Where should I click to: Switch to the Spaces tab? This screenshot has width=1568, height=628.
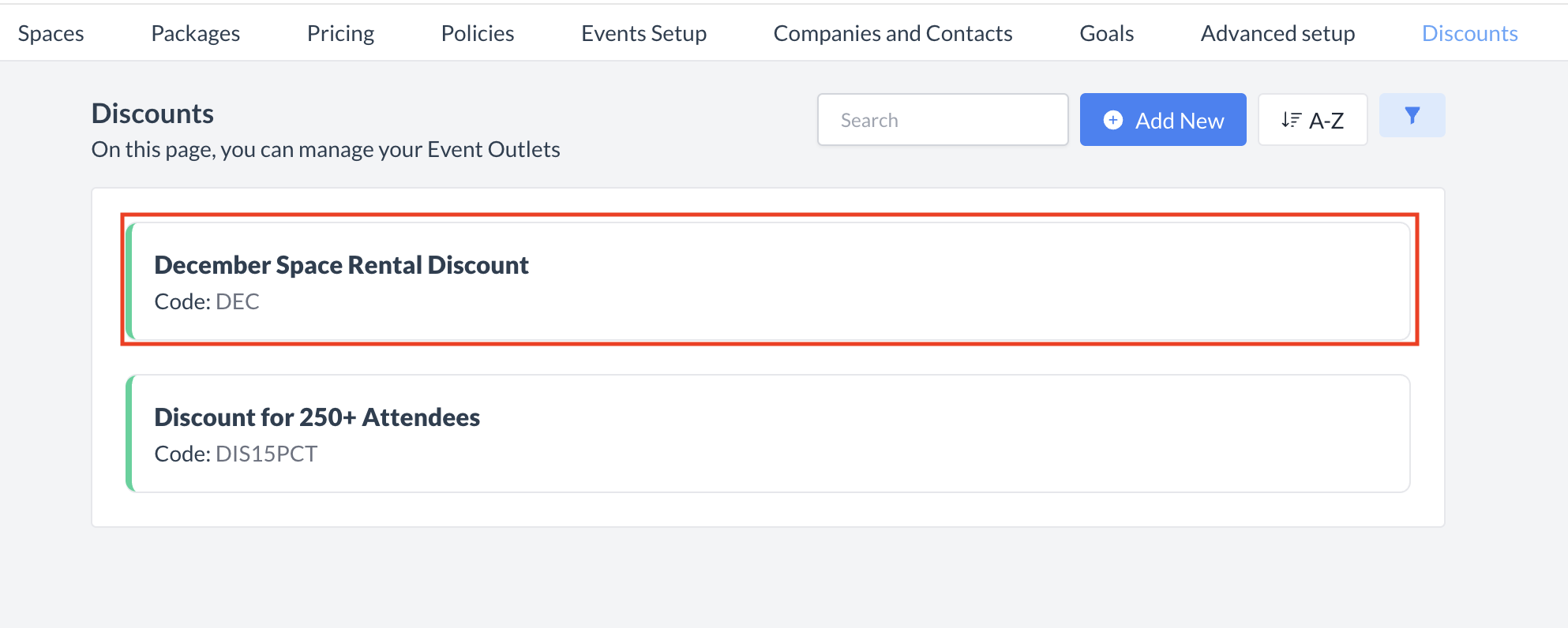(x=51, y=33)
